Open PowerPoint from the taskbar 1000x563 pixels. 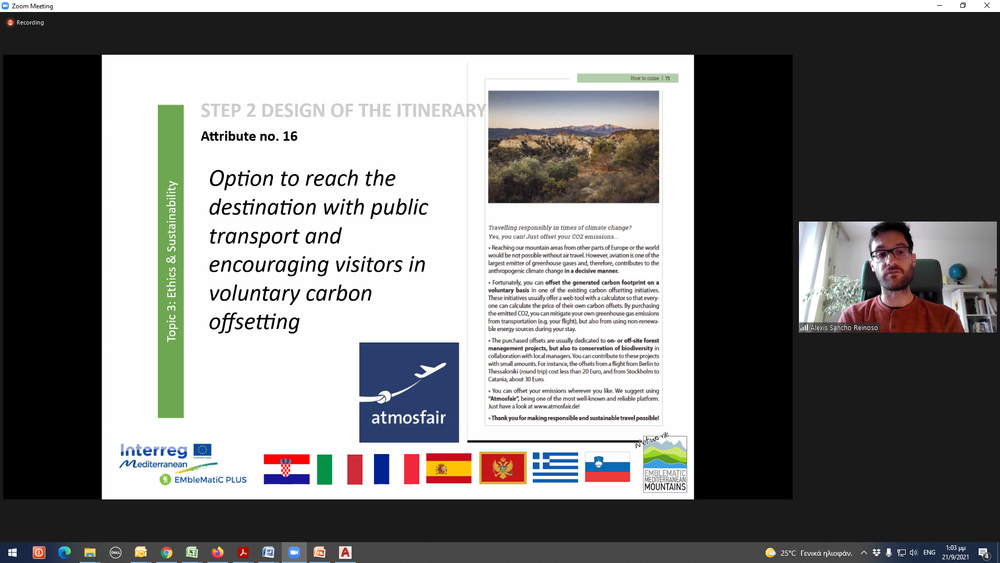coord(320,552)
